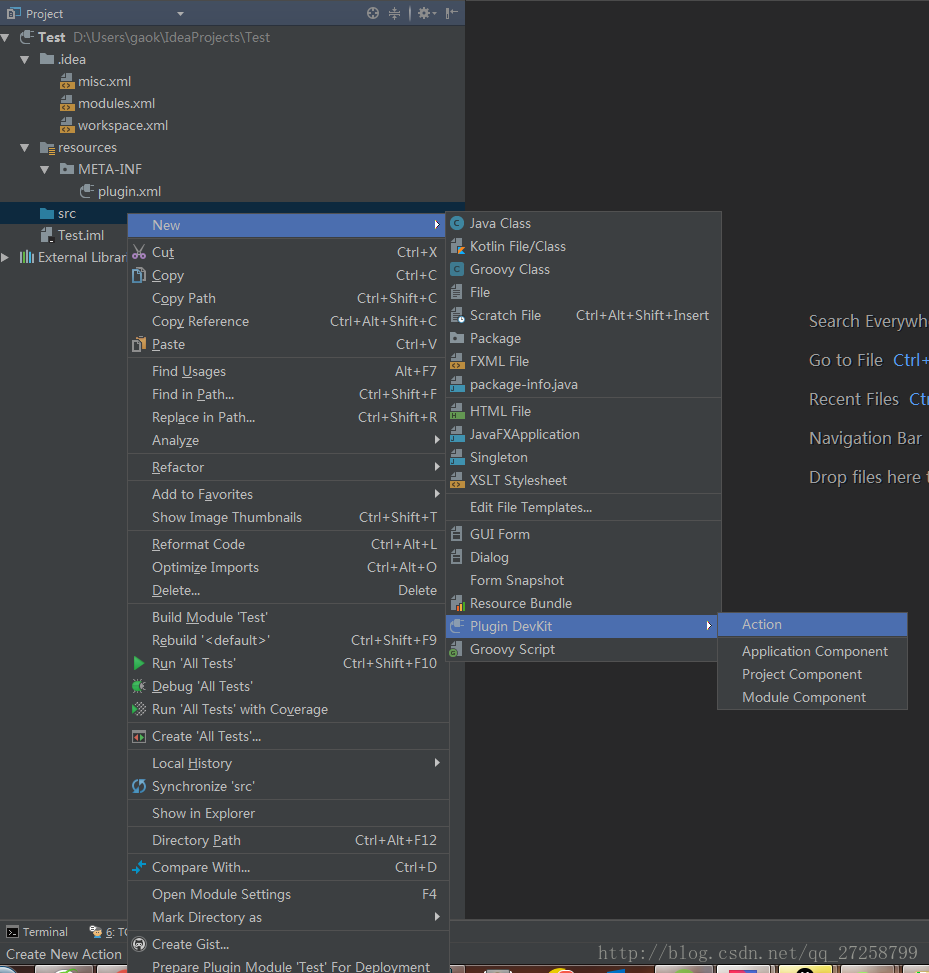Screen dimensions: 929x973
Task: Select Module Component entry
Action: pyautogui.click(x=812, y=697)
